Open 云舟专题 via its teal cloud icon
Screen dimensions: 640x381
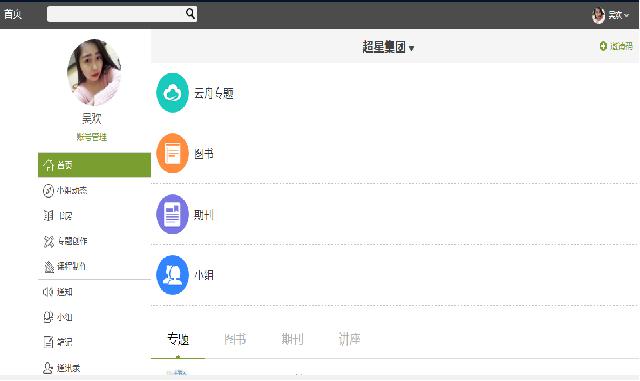tap(172, 93)
